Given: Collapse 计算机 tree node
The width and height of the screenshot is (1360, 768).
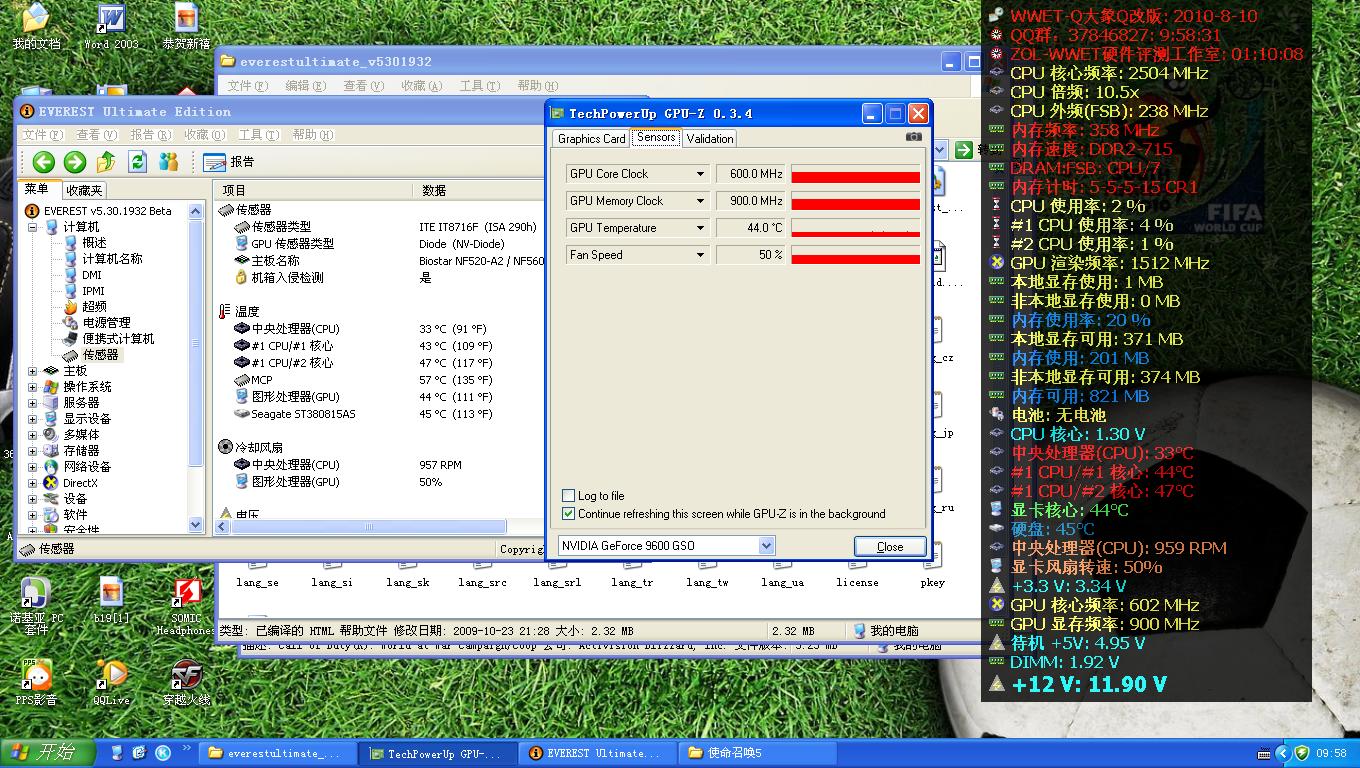Looking at the screenshot, I should pos(32,227).
